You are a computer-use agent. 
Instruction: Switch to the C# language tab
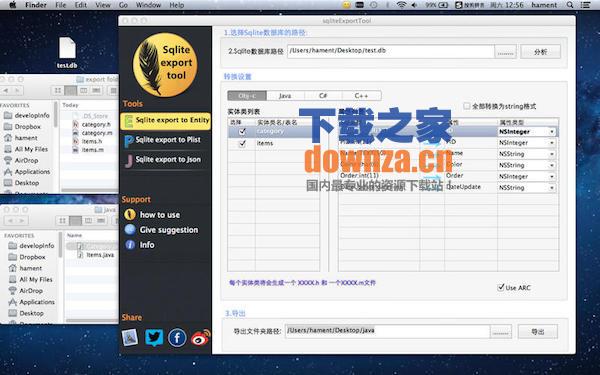[x=323, y=96]
